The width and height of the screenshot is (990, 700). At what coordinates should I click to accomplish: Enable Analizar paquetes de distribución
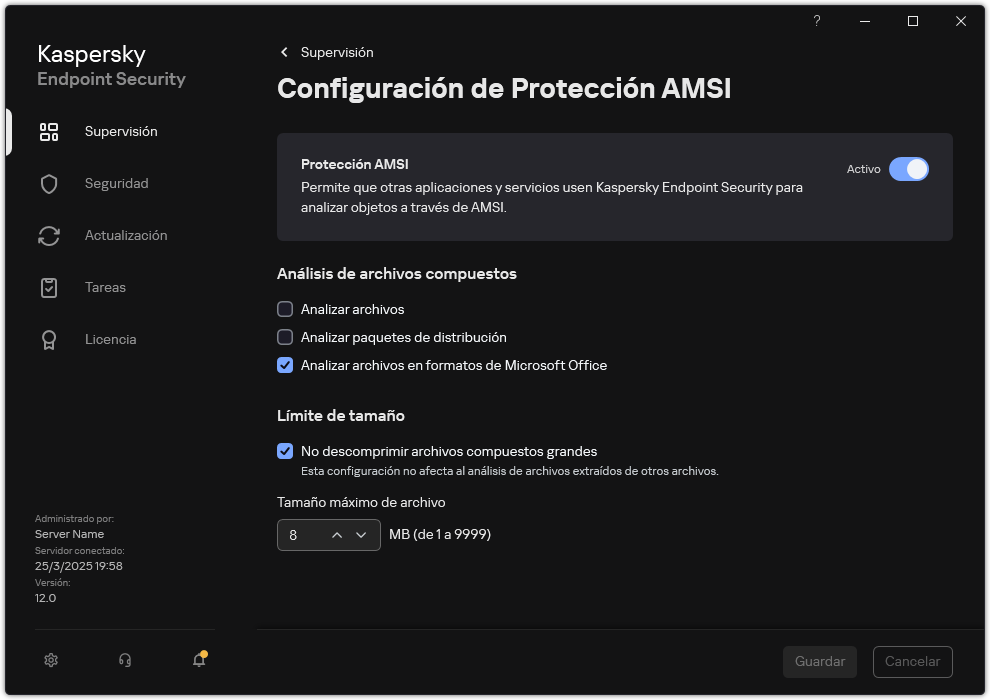(x=285, y=337)
